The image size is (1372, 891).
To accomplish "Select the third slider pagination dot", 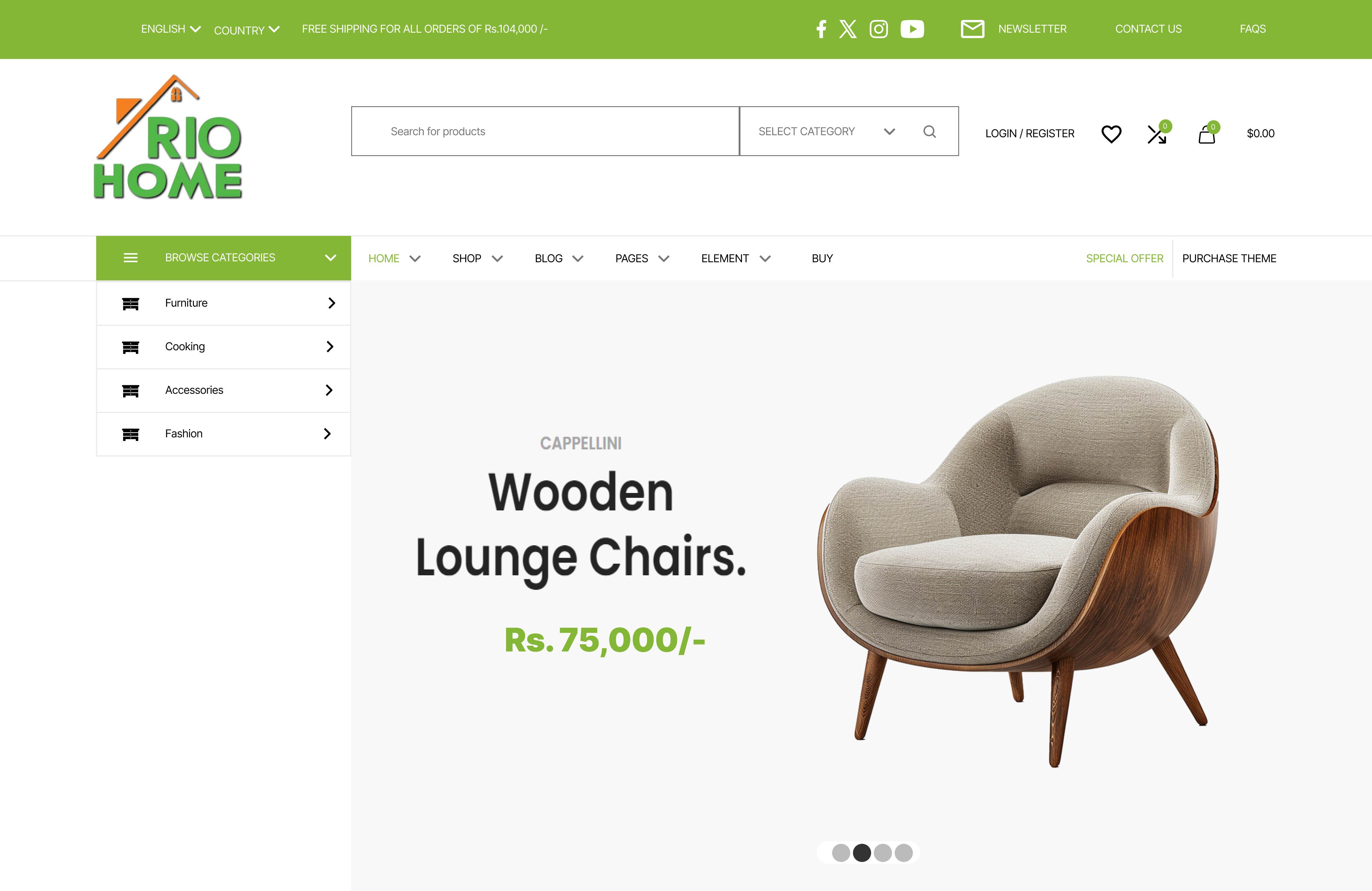I will click(883, 852).
